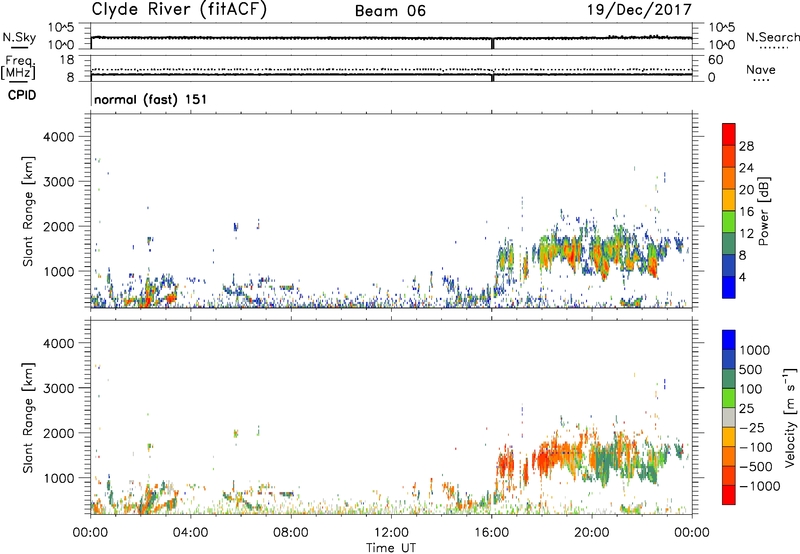Click the 'normal (fast) 151' text
The height and width of the screenshot is (554, 800).
pyautogui.click(x=151, y=99)
